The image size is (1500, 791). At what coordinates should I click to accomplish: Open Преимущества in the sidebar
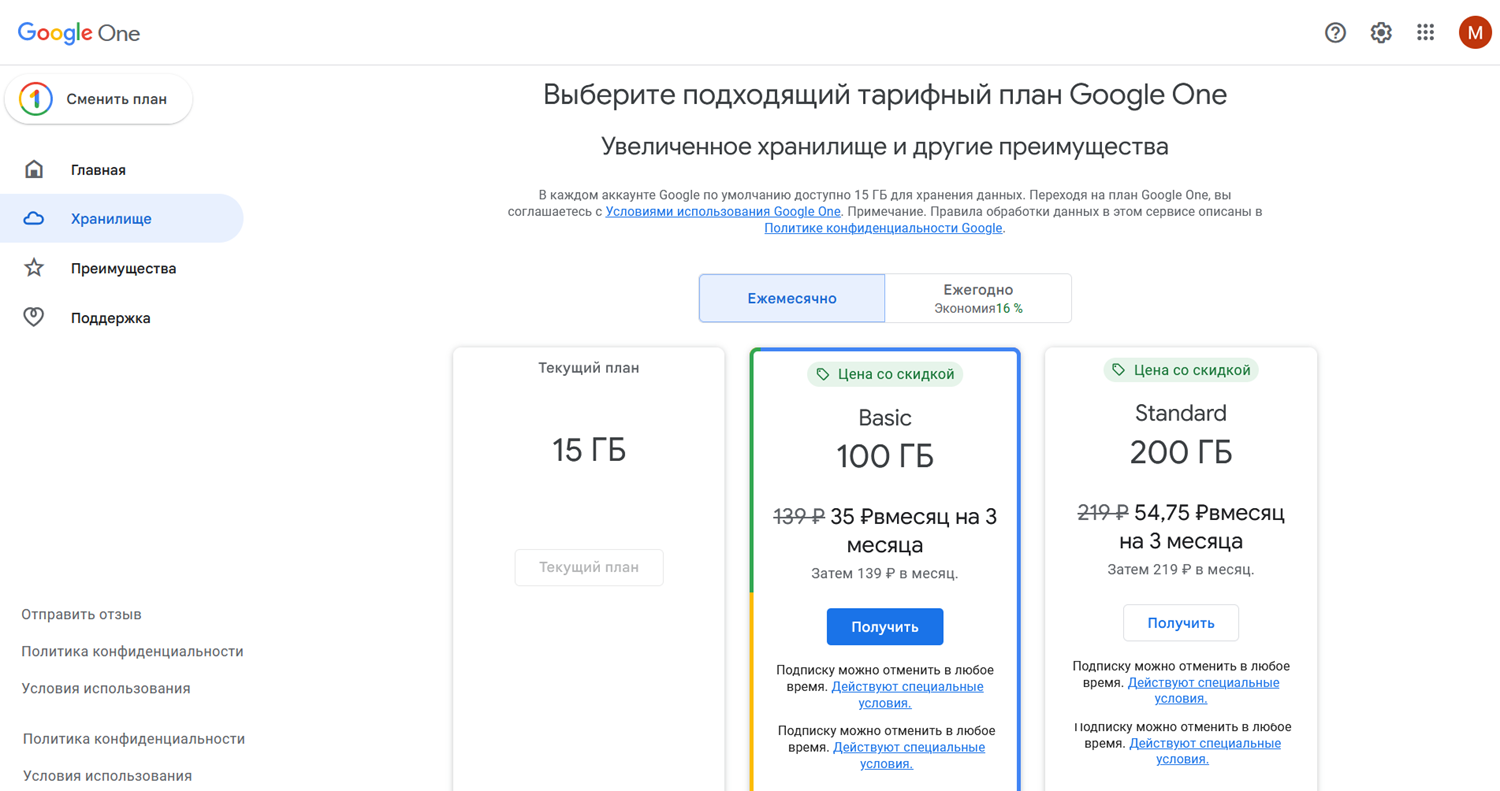[121, 268]
